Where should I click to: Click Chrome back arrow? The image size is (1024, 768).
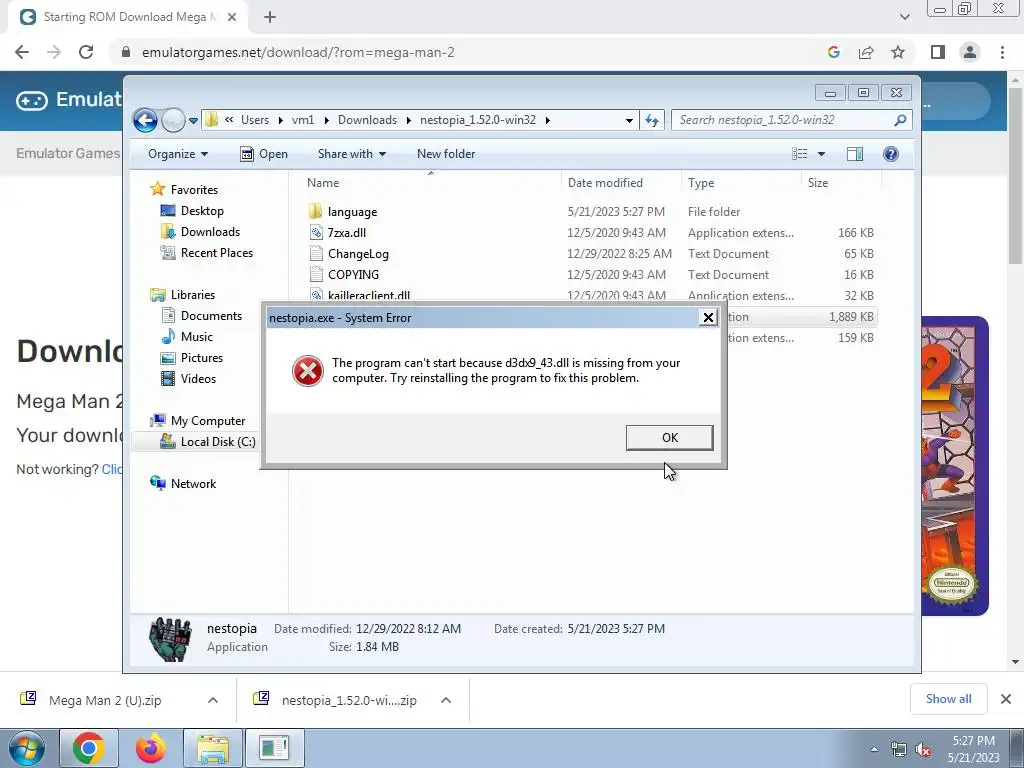[x=22, y=52]
